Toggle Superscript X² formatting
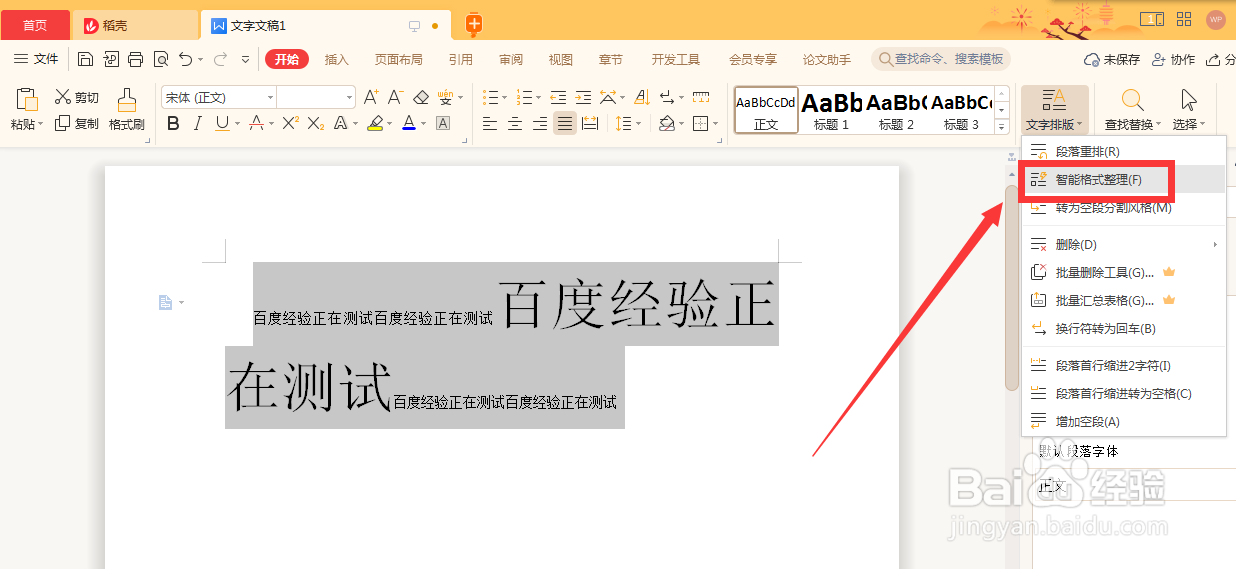The height and width of the screenshot is (569, 1236). pos(290,124)
